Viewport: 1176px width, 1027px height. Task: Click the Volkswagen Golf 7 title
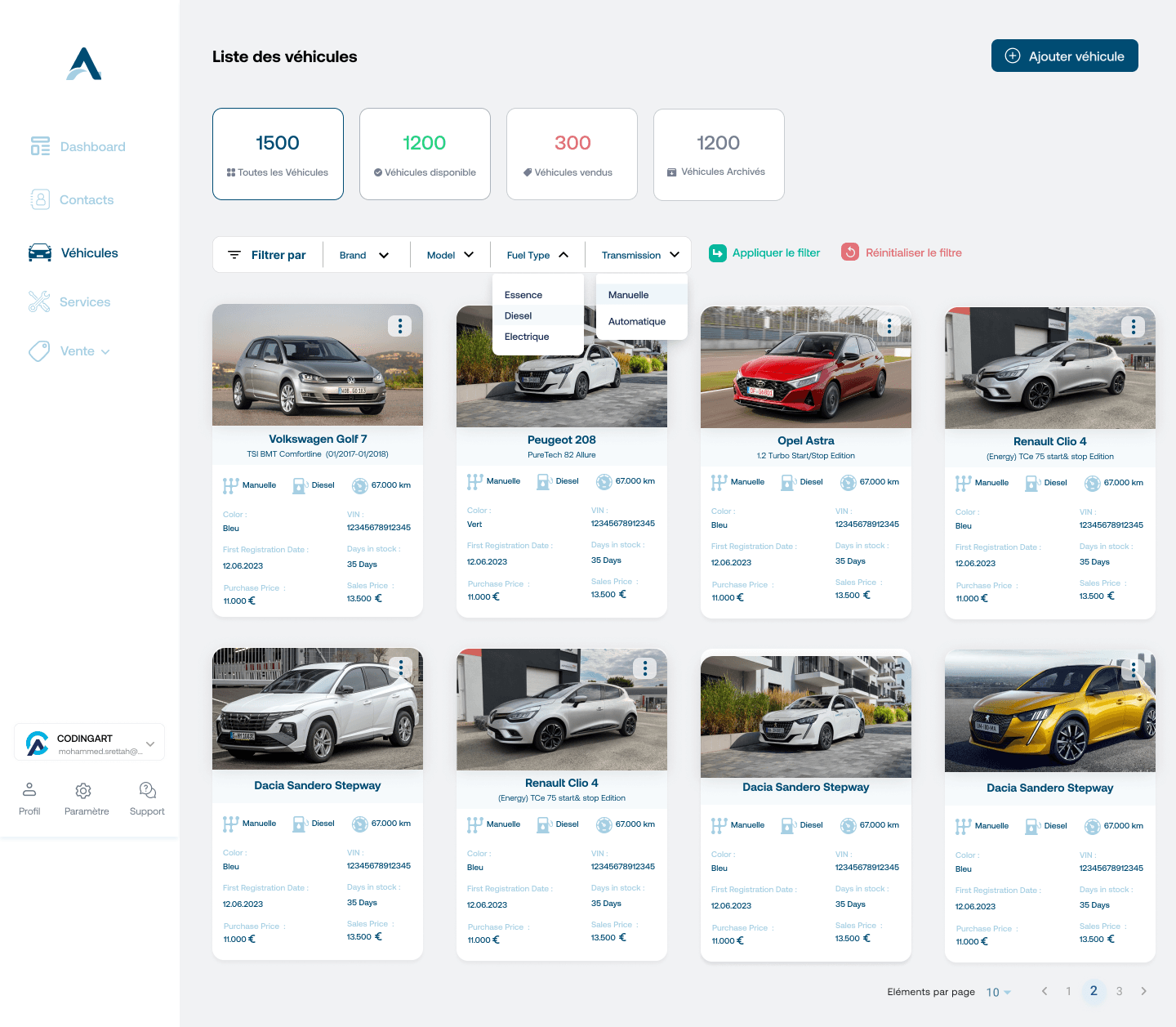point(318,439)
